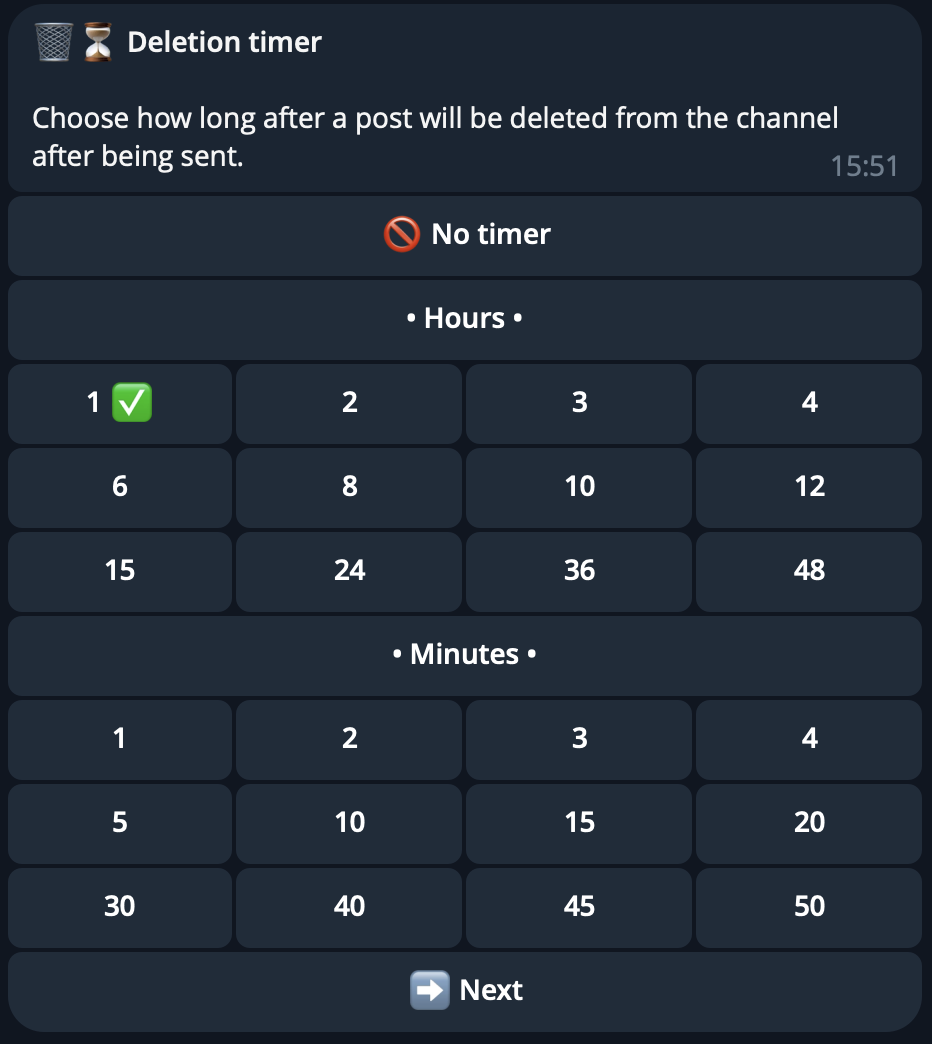Select the 50 minutes option
Image resolution: width=932 pixels, height=1044 pixels.
(809, 906)
